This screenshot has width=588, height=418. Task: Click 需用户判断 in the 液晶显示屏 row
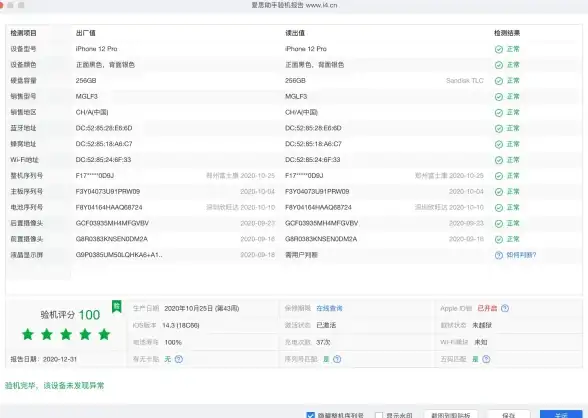[x=301, y=255]
